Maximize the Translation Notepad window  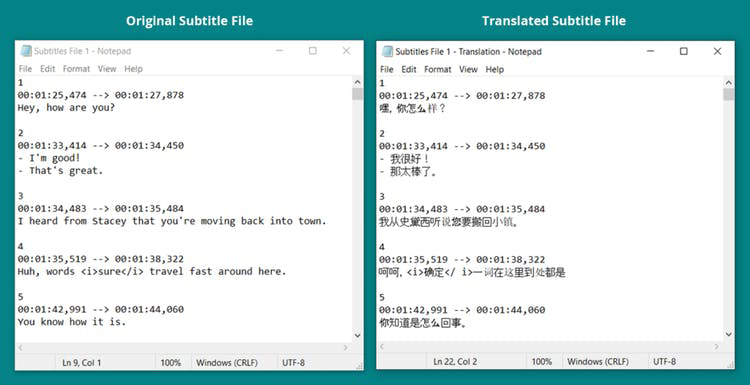click(684, 51)
